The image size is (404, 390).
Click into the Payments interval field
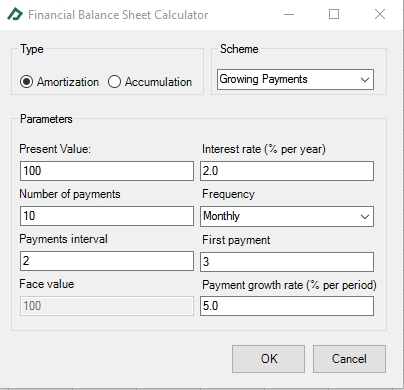coord(107,261)
